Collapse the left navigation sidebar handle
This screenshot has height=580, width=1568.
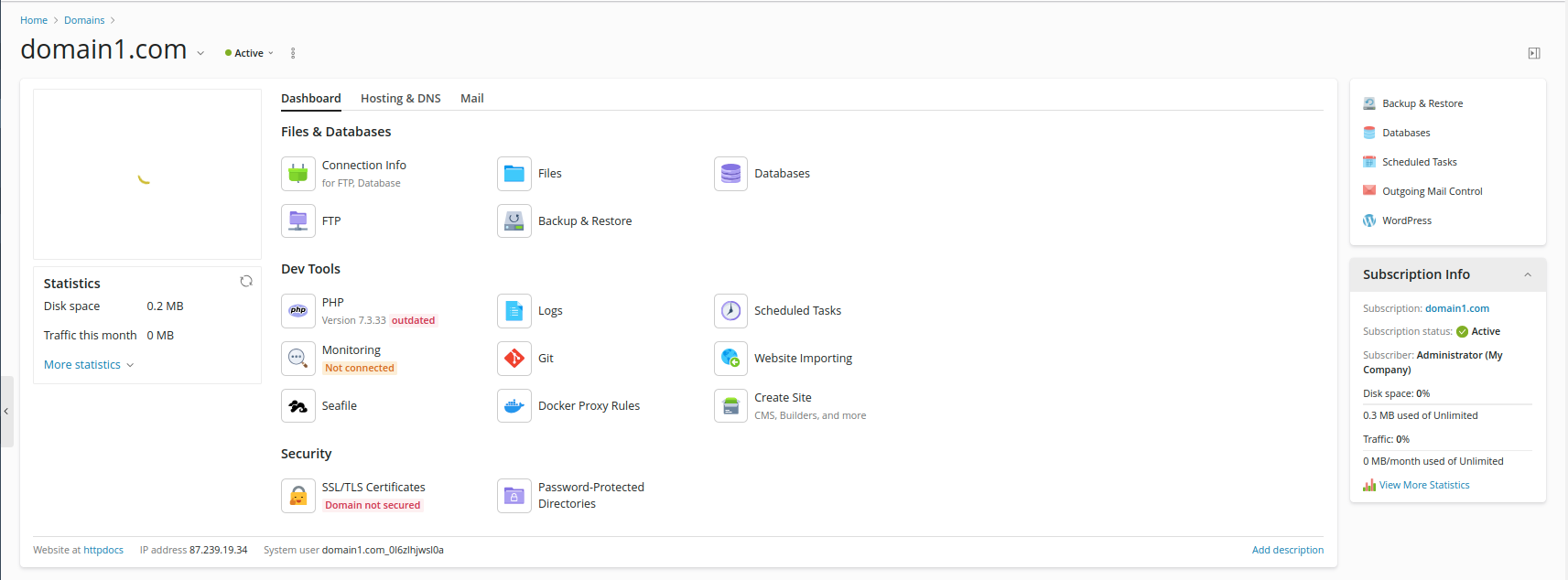6,412
